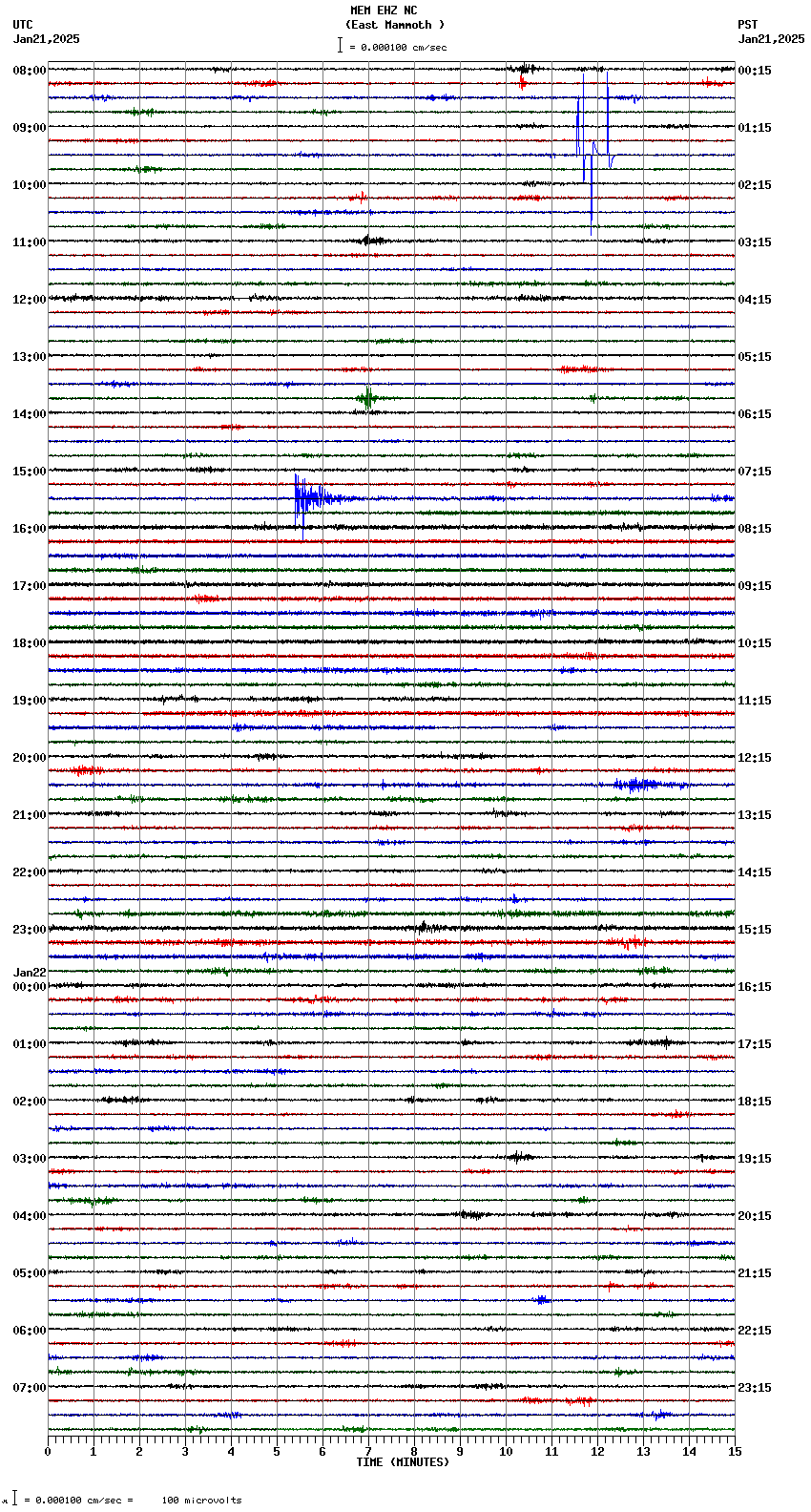
Task: Click the 04:15 PST row label
Action: click(x=755, y=300)
